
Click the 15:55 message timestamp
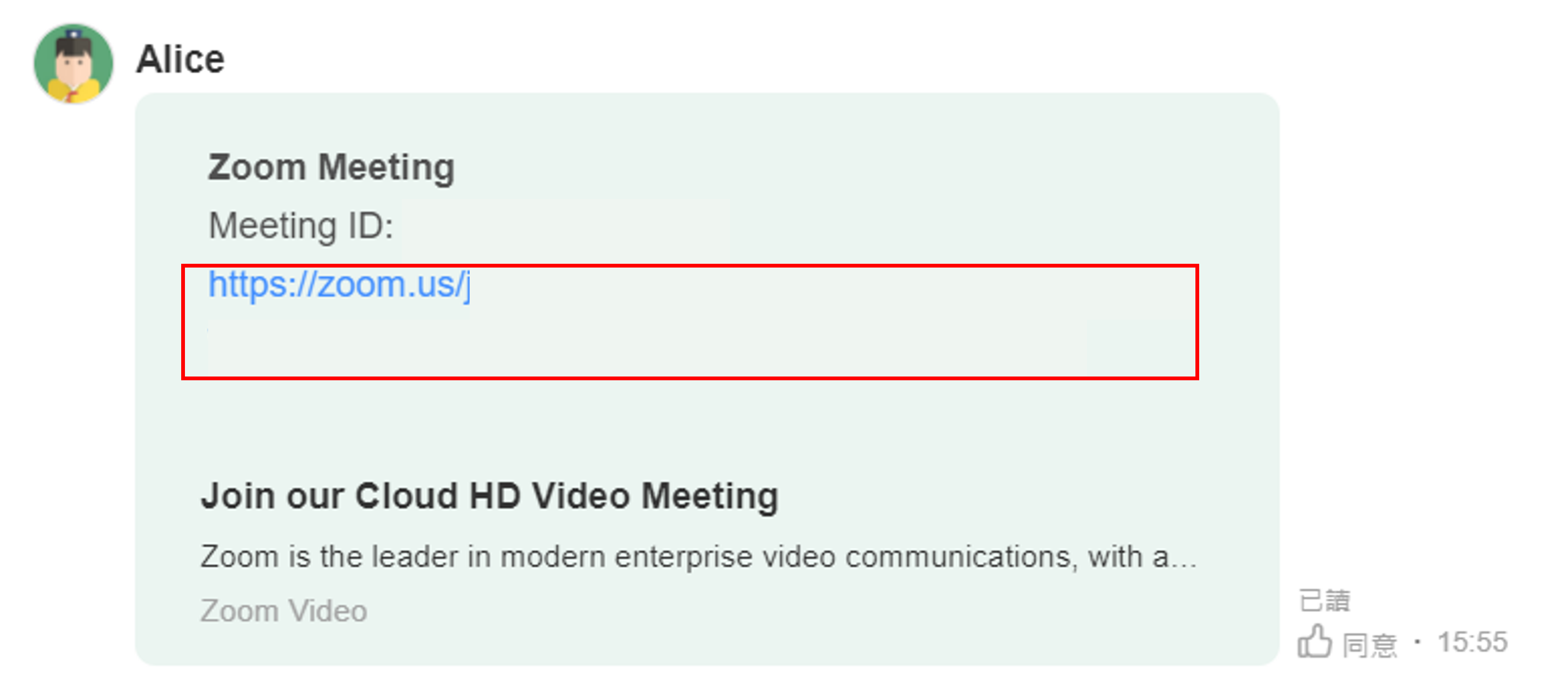1472,642
